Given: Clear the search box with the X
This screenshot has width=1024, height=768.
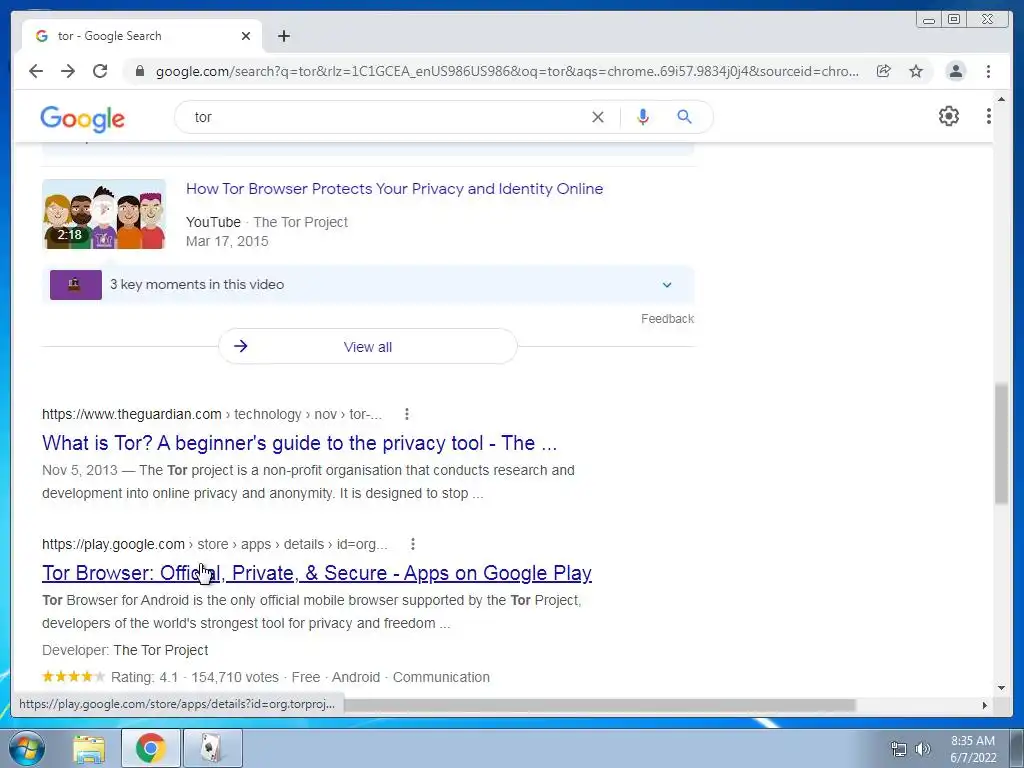Looking at the screenshot, I should [598, 117].
